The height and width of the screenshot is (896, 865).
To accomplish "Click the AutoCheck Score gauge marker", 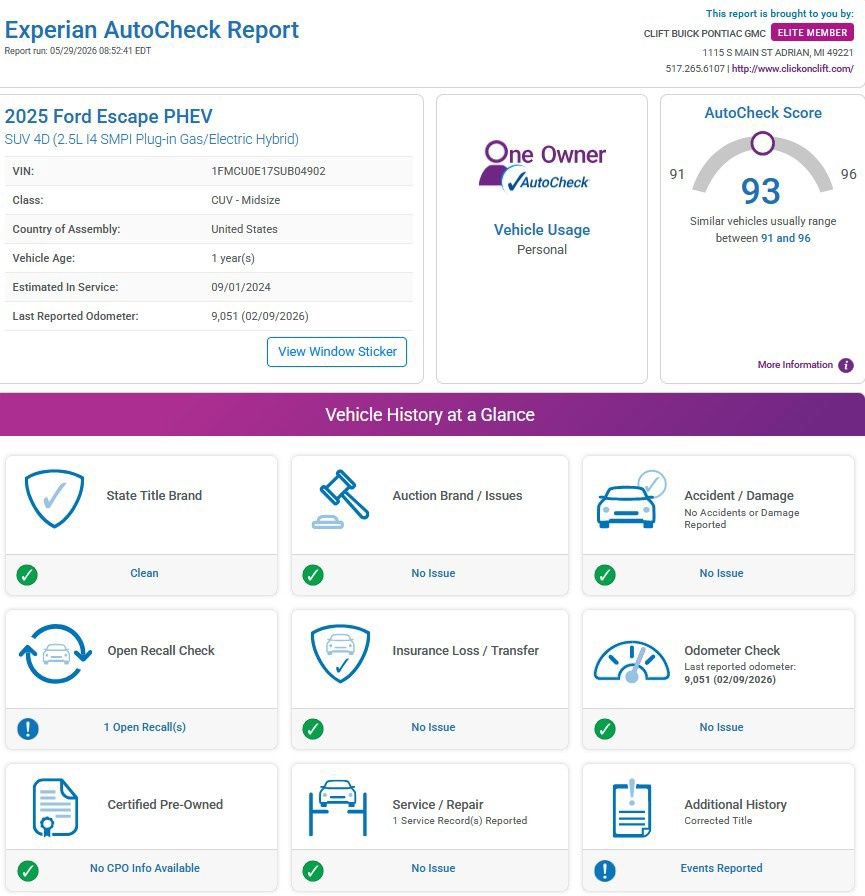I will coord(763,143).
